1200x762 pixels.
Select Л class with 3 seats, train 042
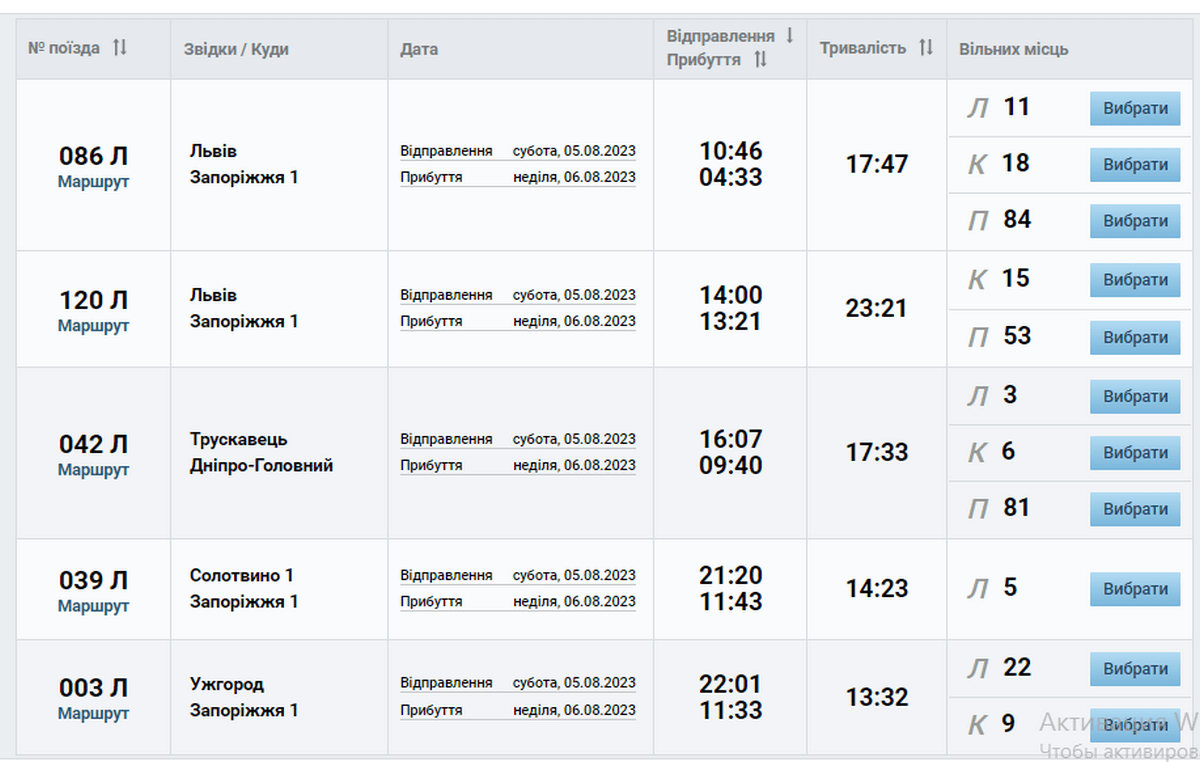[x=1135, y=396]
